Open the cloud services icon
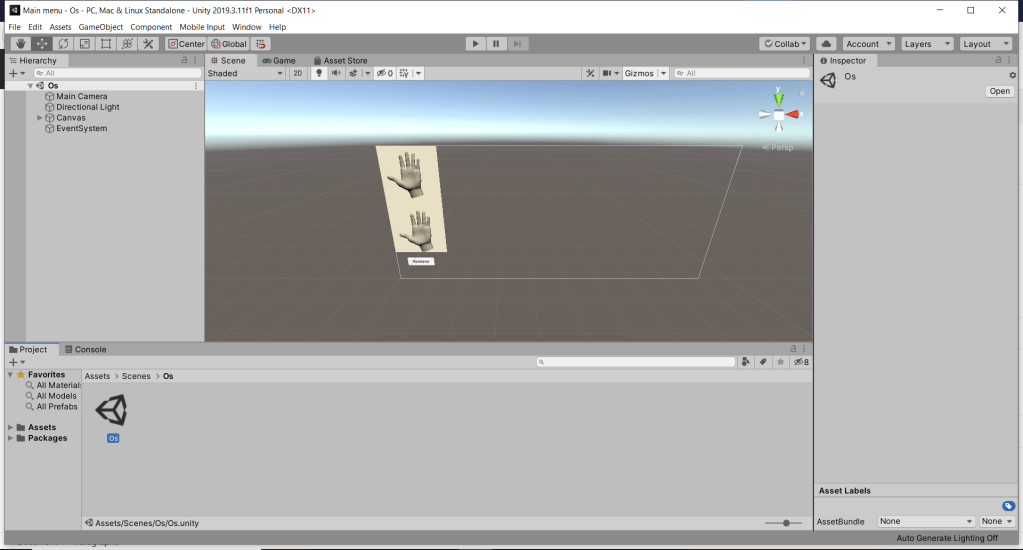This screenshot has width=1023, height=550. [826, 44]
